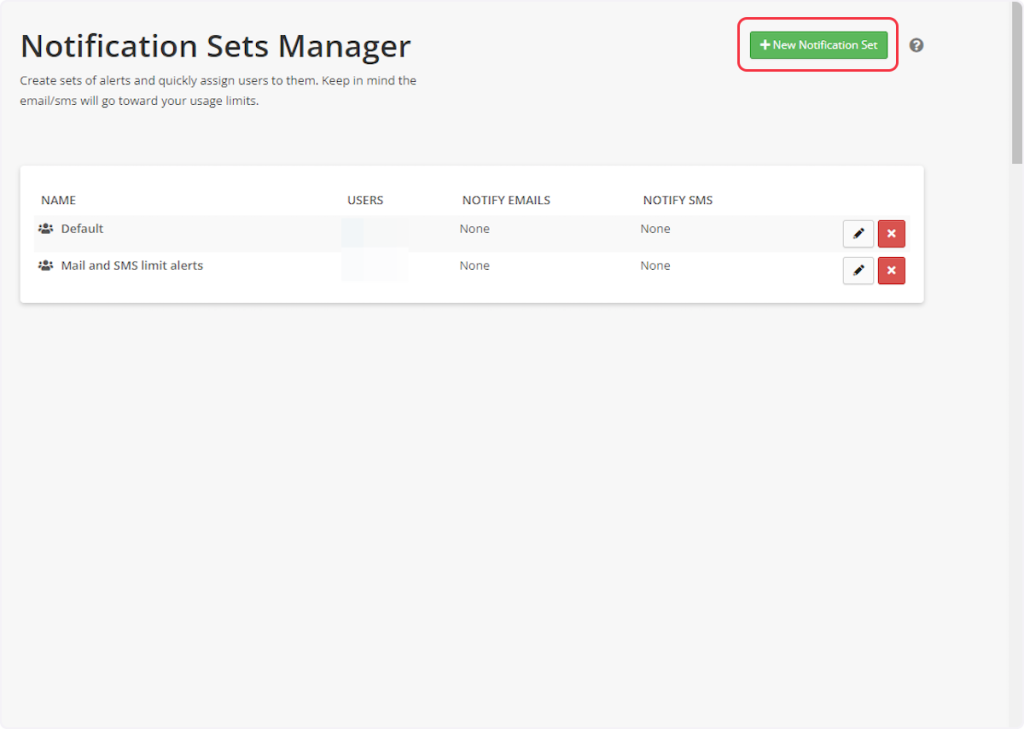The width and height of the screenshot is (1024, 729).
Task: Select the Default set name
Action: coord(82,229)
